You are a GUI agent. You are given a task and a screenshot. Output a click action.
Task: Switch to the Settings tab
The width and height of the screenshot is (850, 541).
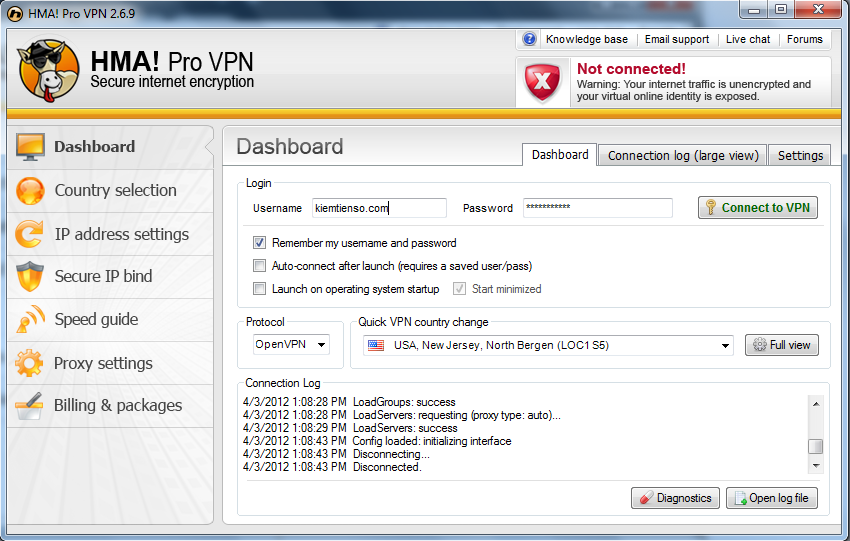[x=800, y=156]
